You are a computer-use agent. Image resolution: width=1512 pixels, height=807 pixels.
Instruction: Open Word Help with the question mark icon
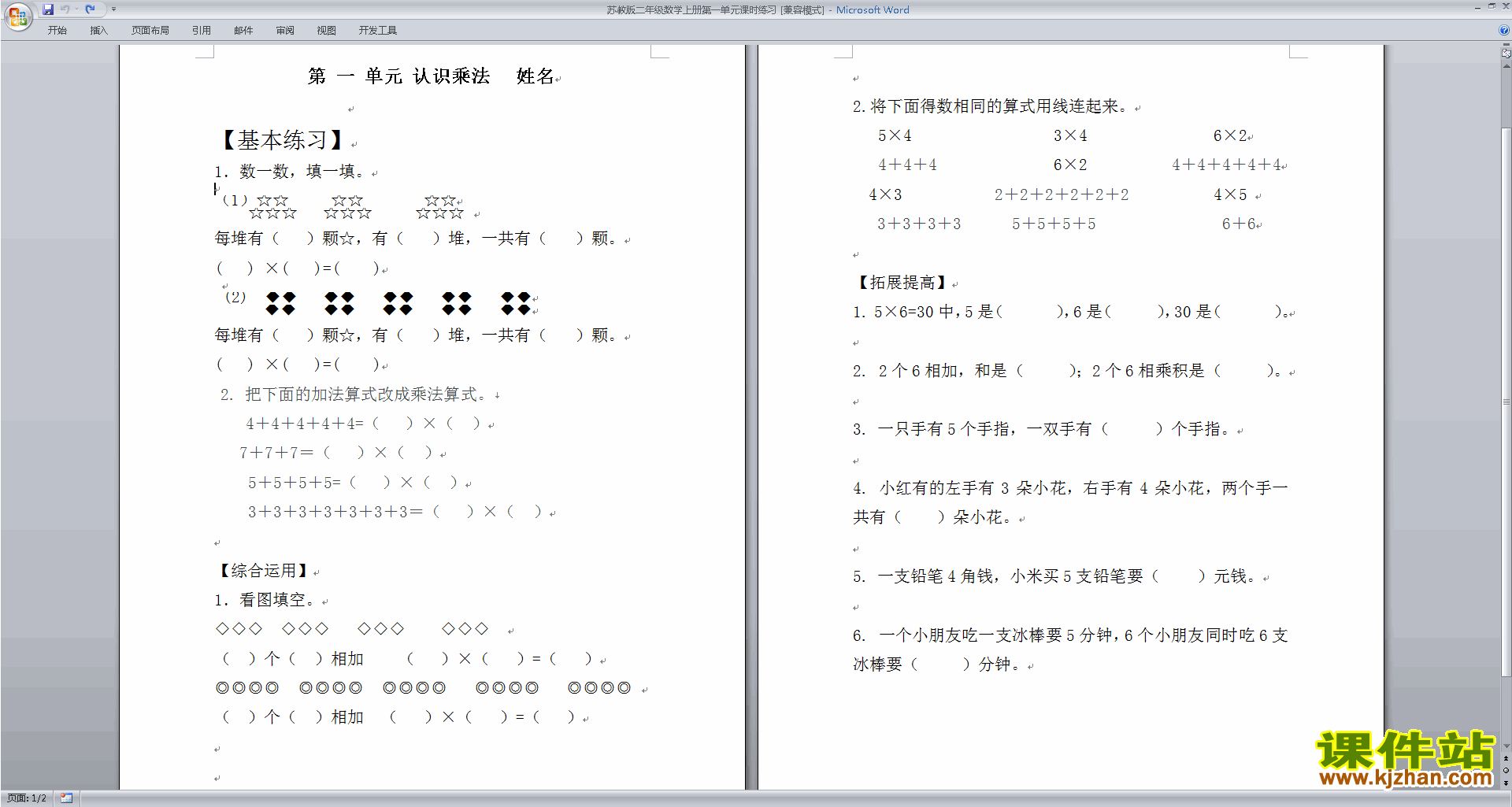(1504, 30)
